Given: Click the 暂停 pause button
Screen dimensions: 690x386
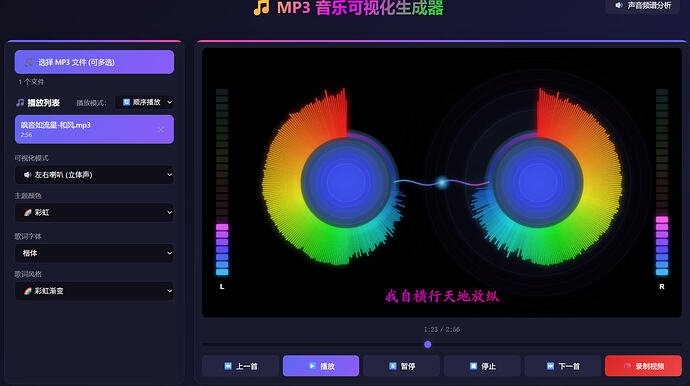Looking at the screenshot, I should 401,366.
